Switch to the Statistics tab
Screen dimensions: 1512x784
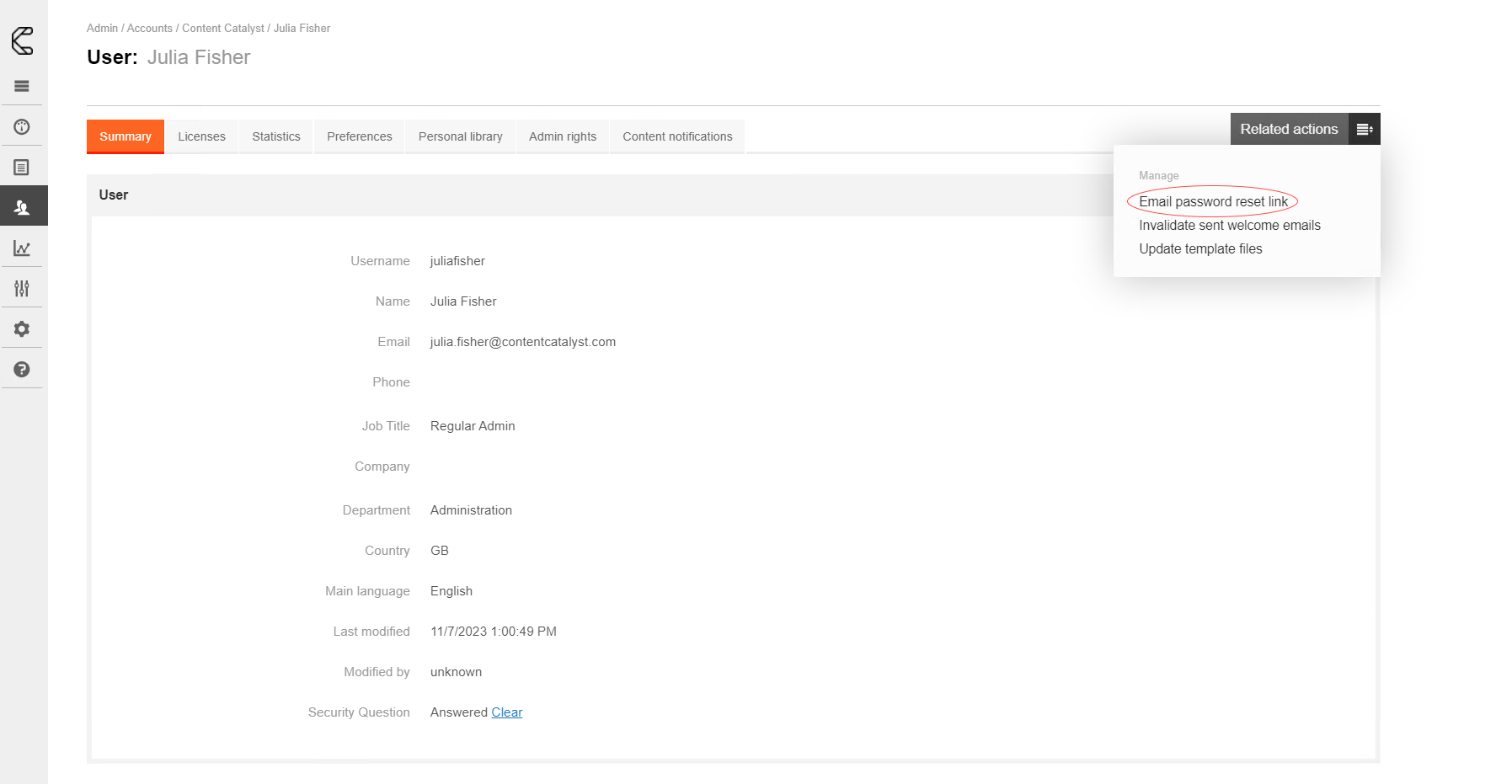click(276, 136)
